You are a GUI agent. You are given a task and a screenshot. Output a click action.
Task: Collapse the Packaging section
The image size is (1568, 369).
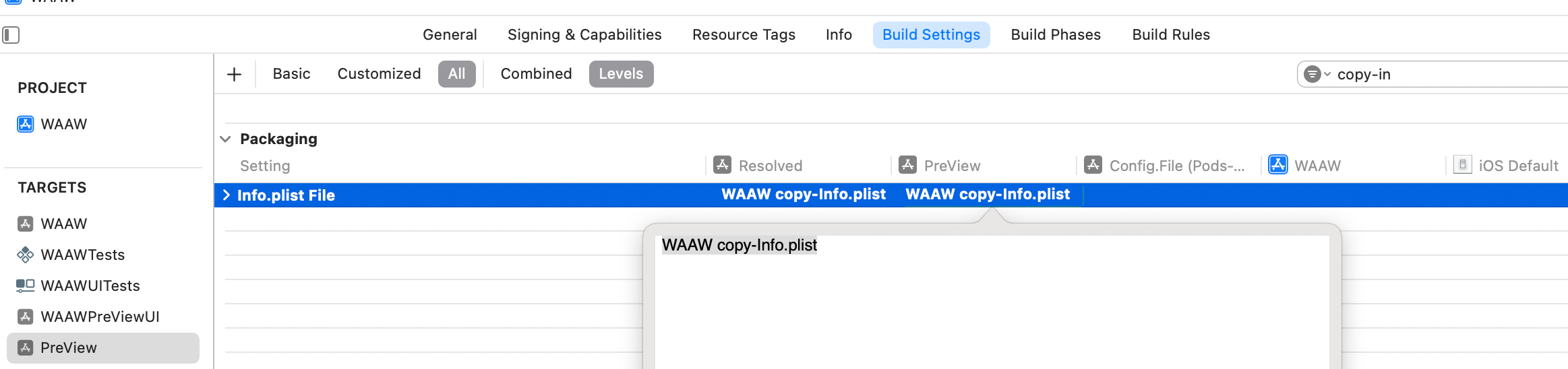click(x=226, y=139)
